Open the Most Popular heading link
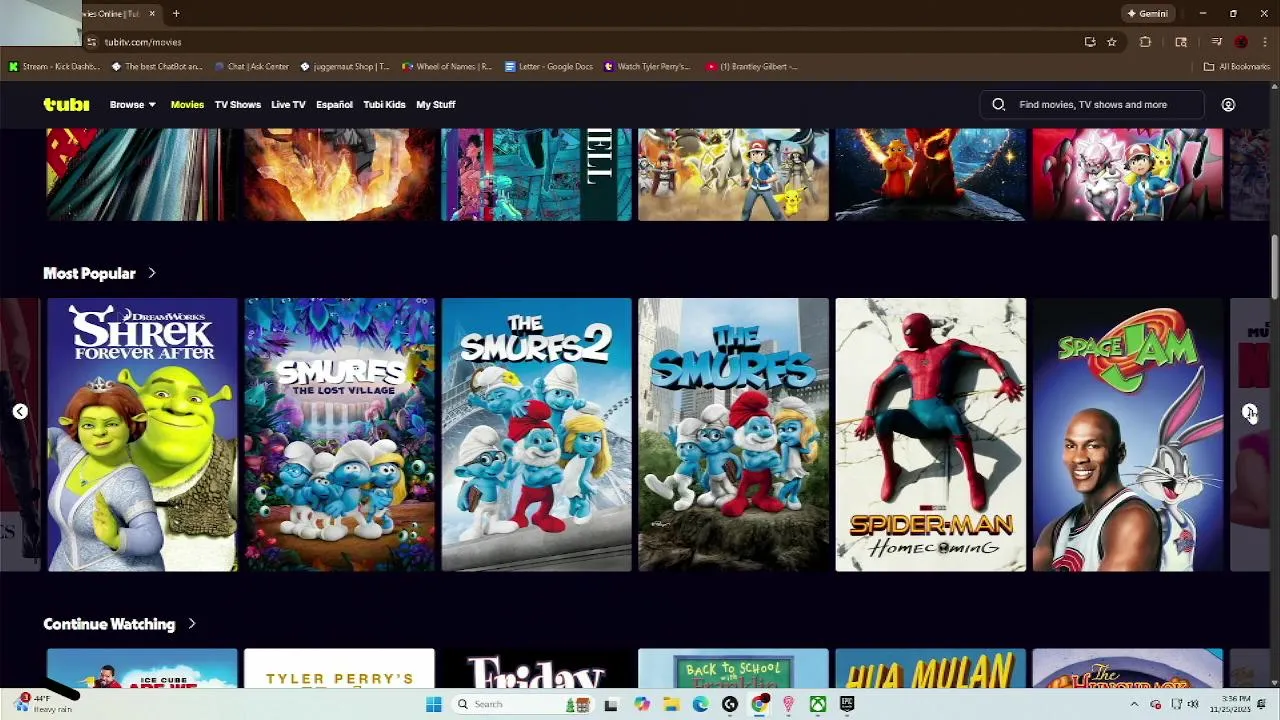1280x720 pixels. 89,273
